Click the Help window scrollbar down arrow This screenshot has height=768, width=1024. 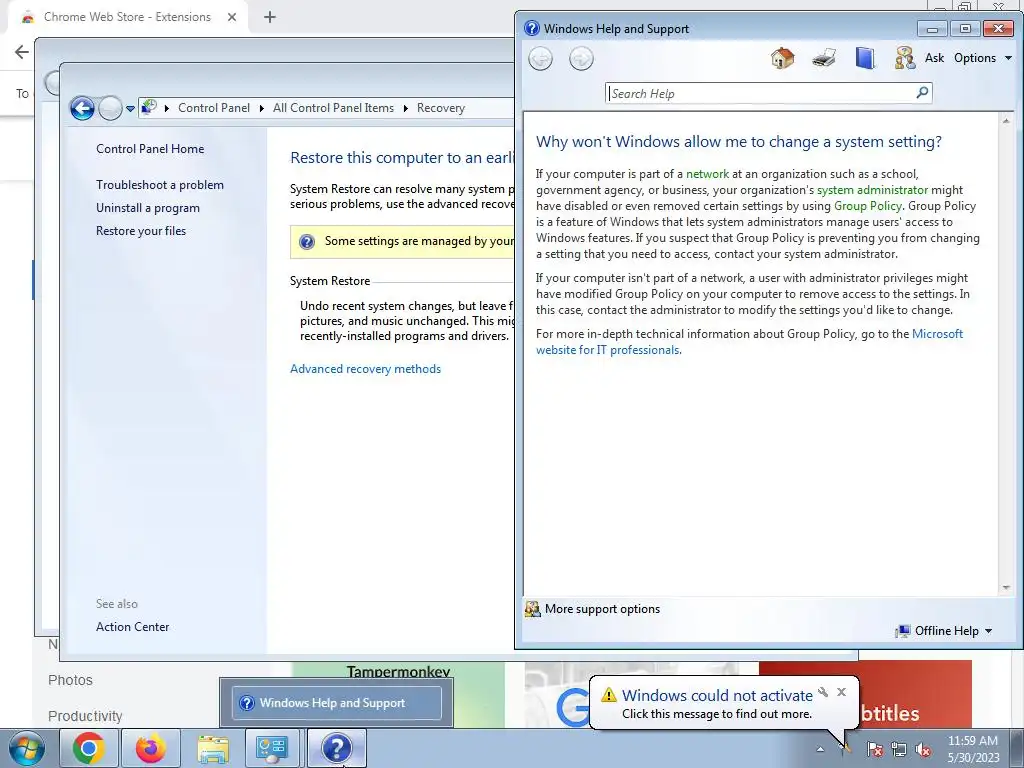[1006, 588]
